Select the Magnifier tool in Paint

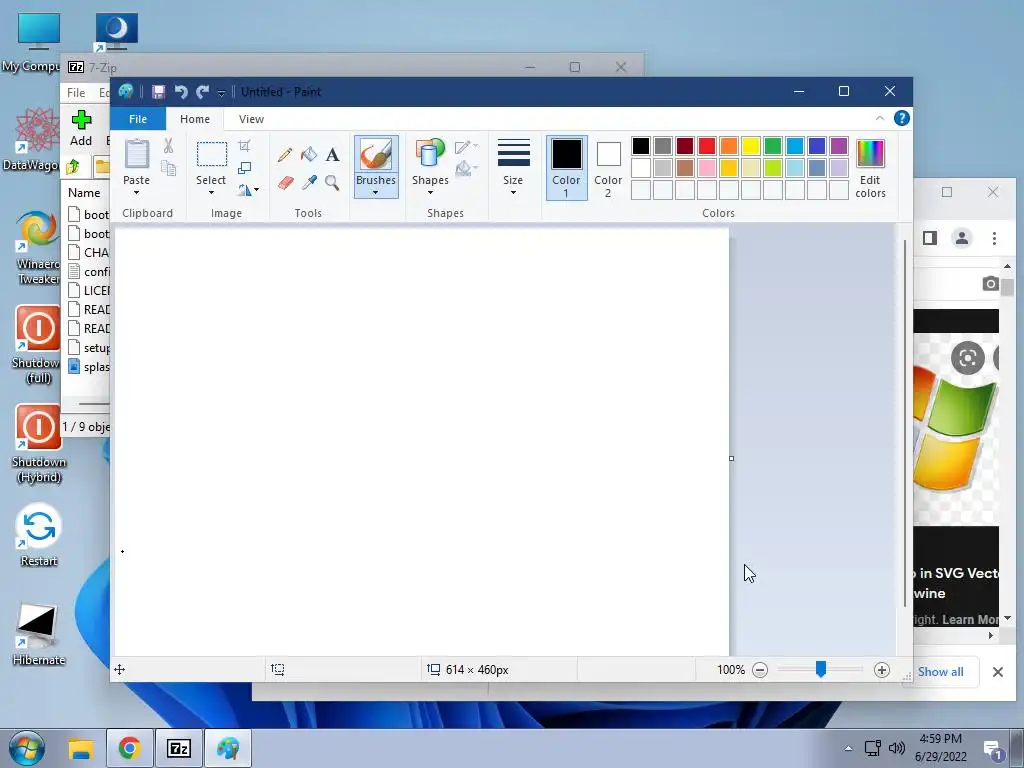(332, 182)
